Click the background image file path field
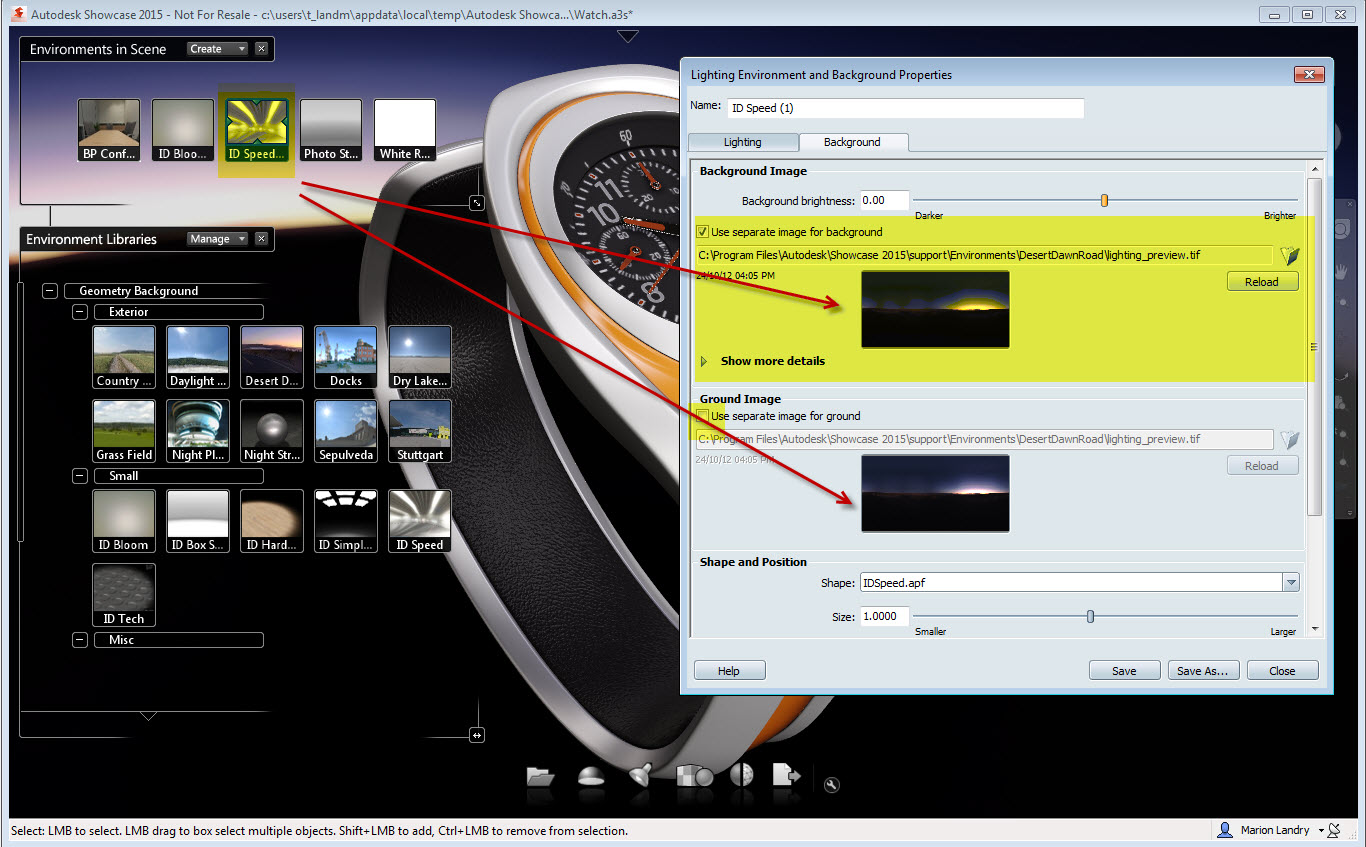 [984, 255]
